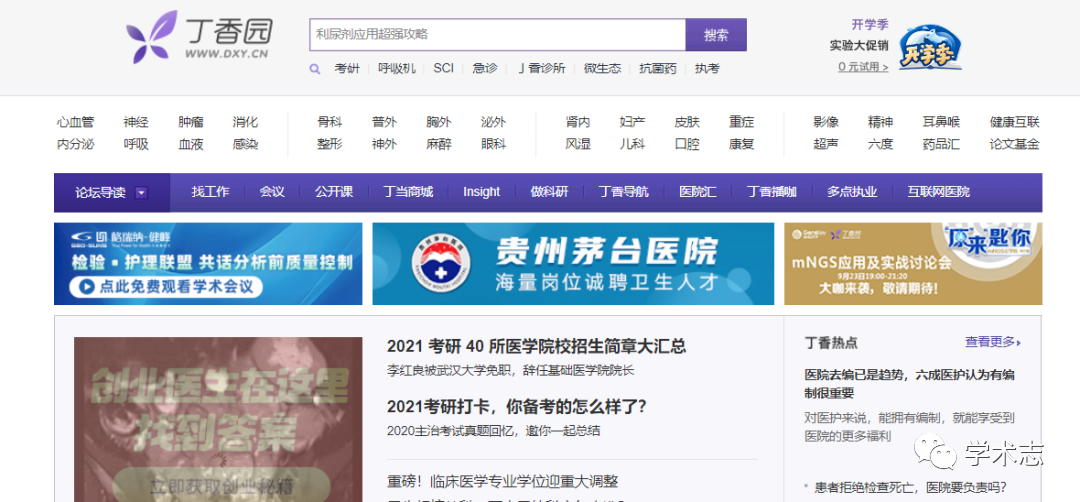Go to the 骨科 section

click(329, 123)
